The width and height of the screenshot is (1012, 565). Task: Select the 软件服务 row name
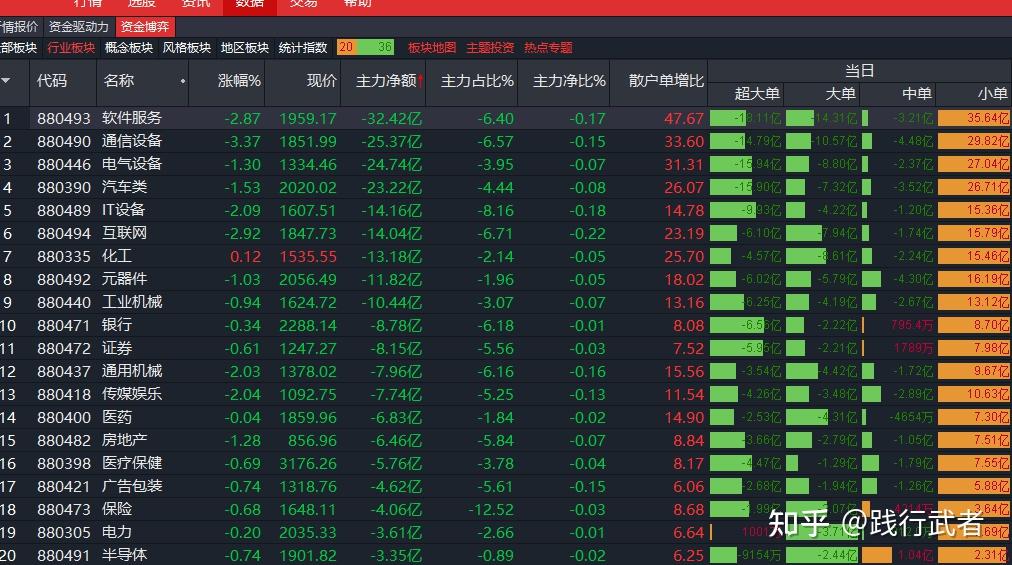pos(132,118)
